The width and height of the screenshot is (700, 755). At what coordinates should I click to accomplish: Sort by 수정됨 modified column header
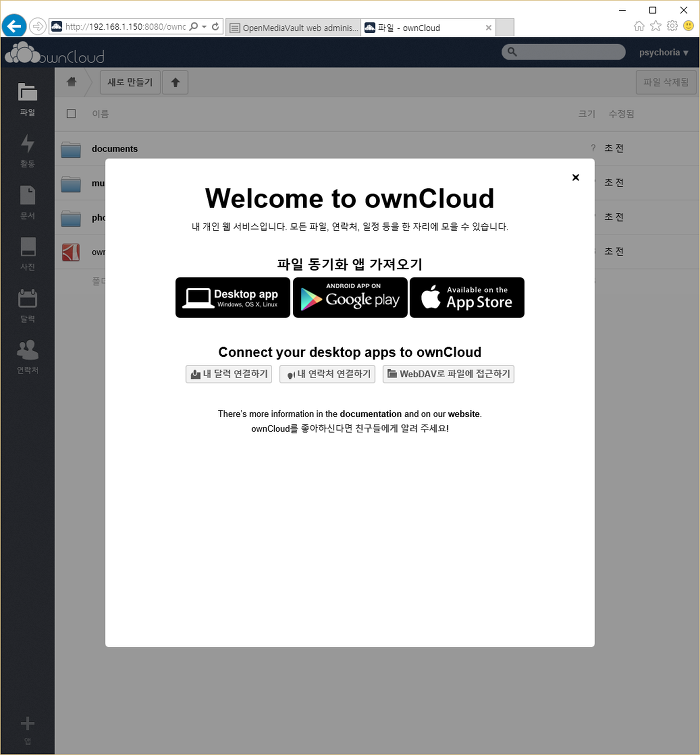point(621,114)
